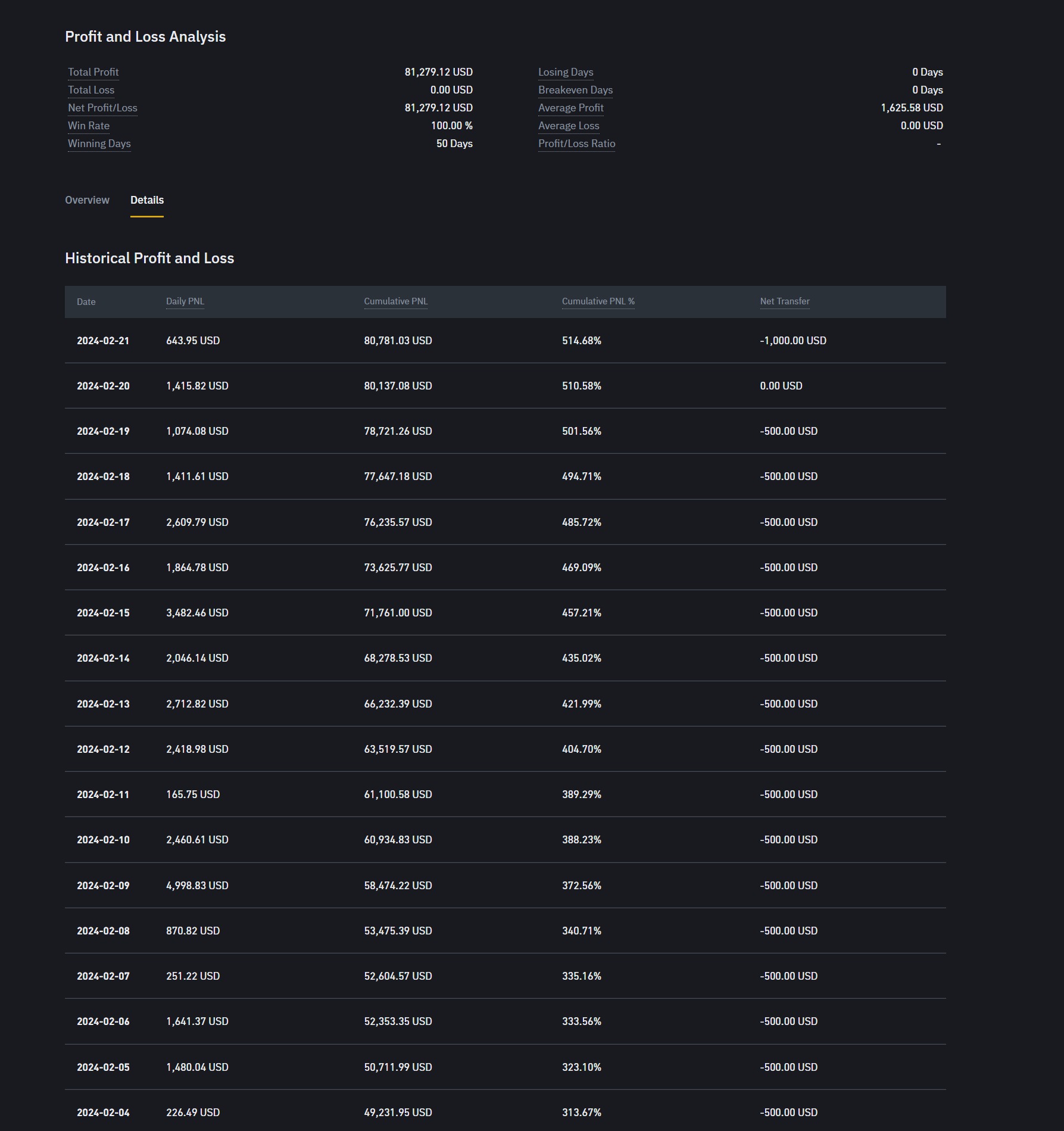
Task: Switch to the Overview tab
Action: click(x=87, y=200)
